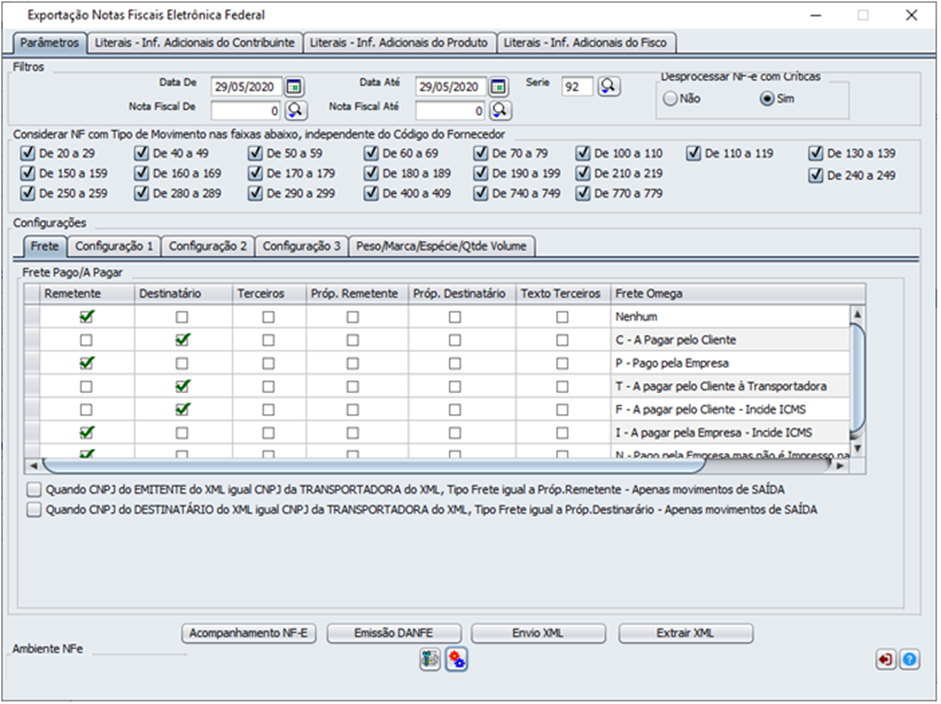
Task: Click the grid's horizontal scroll left arrow
Action: coord(34,465)
